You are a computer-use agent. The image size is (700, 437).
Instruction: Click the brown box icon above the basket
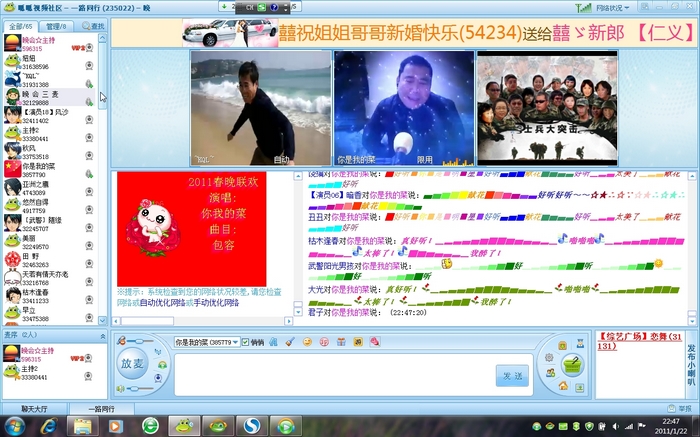(562, 345)
